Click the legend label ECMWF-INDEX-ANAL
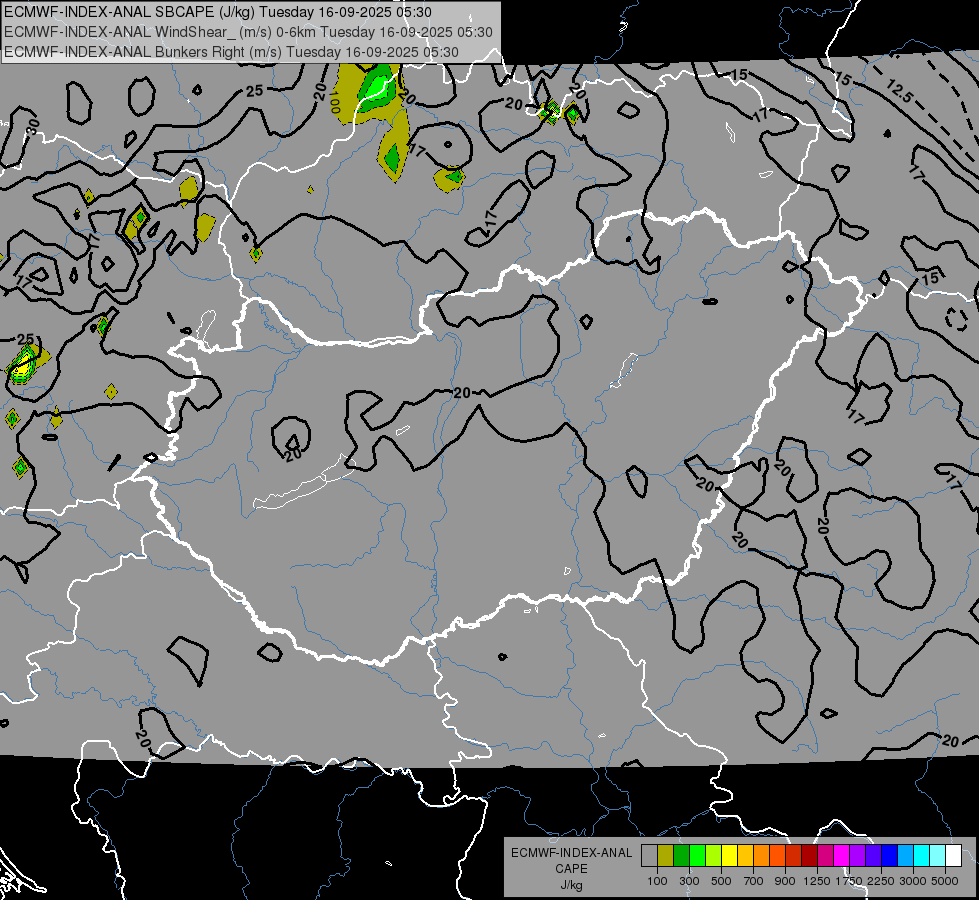Viewport: 979px width, 900px height. pyautogui.click(x=571, y=853)
